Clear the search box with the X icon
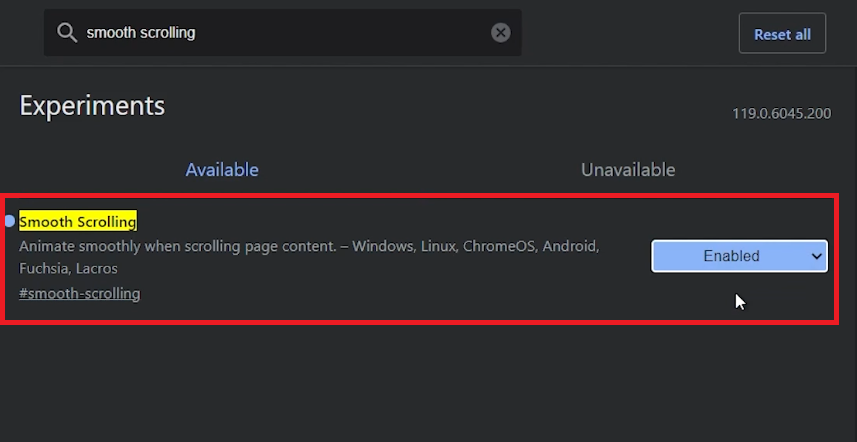The image size is (857, 442). coord(501,33)
